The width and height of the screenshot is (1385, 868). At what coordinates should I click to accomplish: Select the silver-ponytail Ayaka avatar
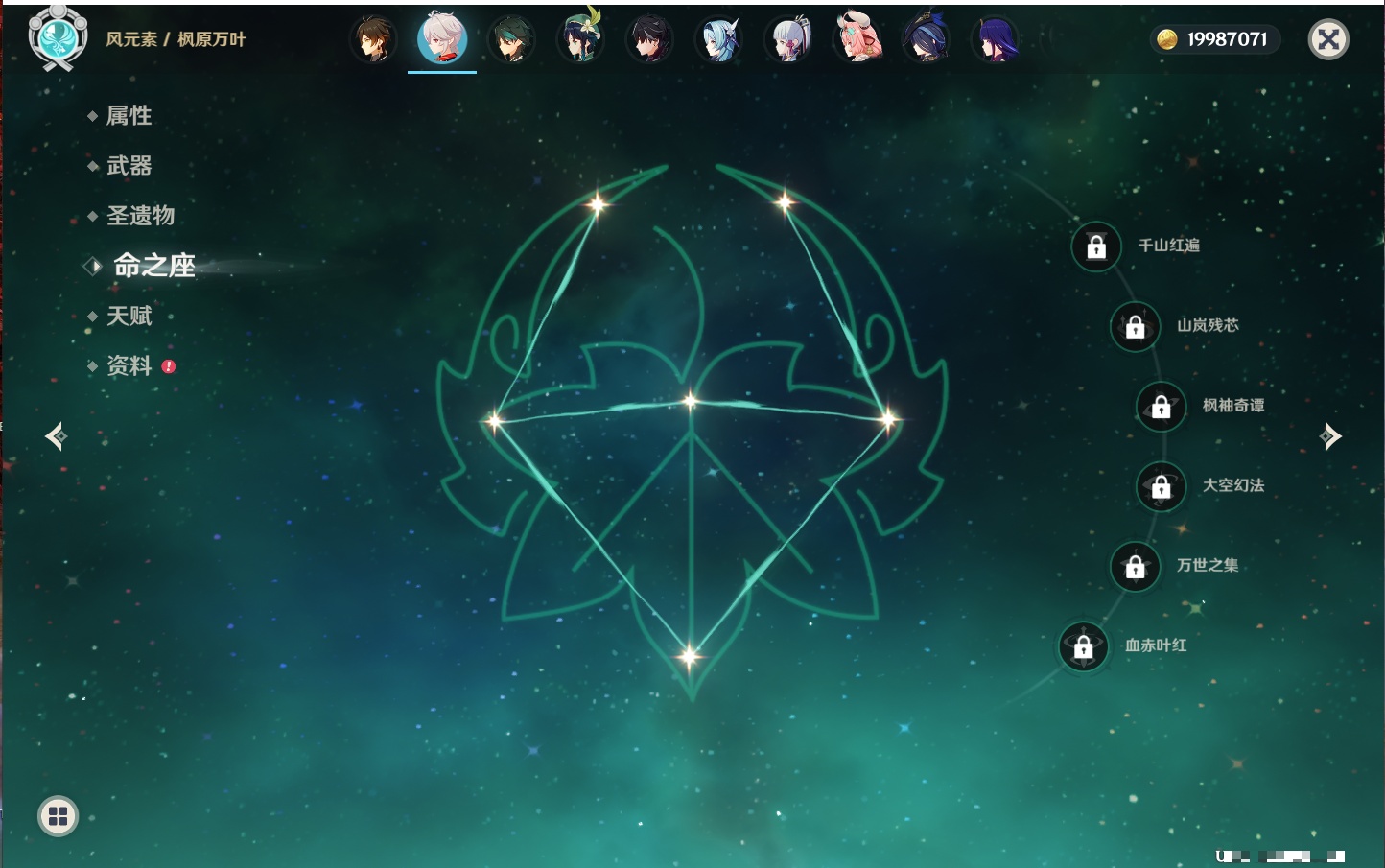(x=788, y=40)
